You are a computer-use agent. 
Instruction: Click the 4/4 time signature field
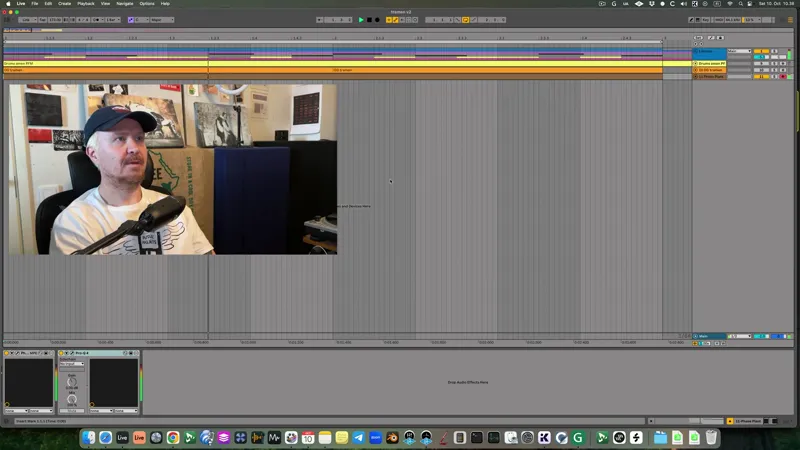coord(83,20)
